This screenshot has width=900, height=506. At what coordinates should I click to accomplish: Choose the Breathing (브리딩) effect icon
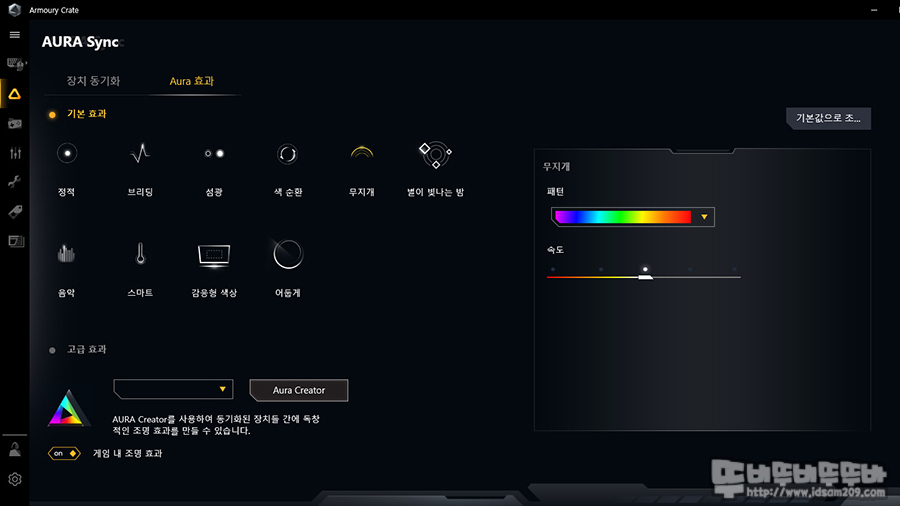click(140, 154)
